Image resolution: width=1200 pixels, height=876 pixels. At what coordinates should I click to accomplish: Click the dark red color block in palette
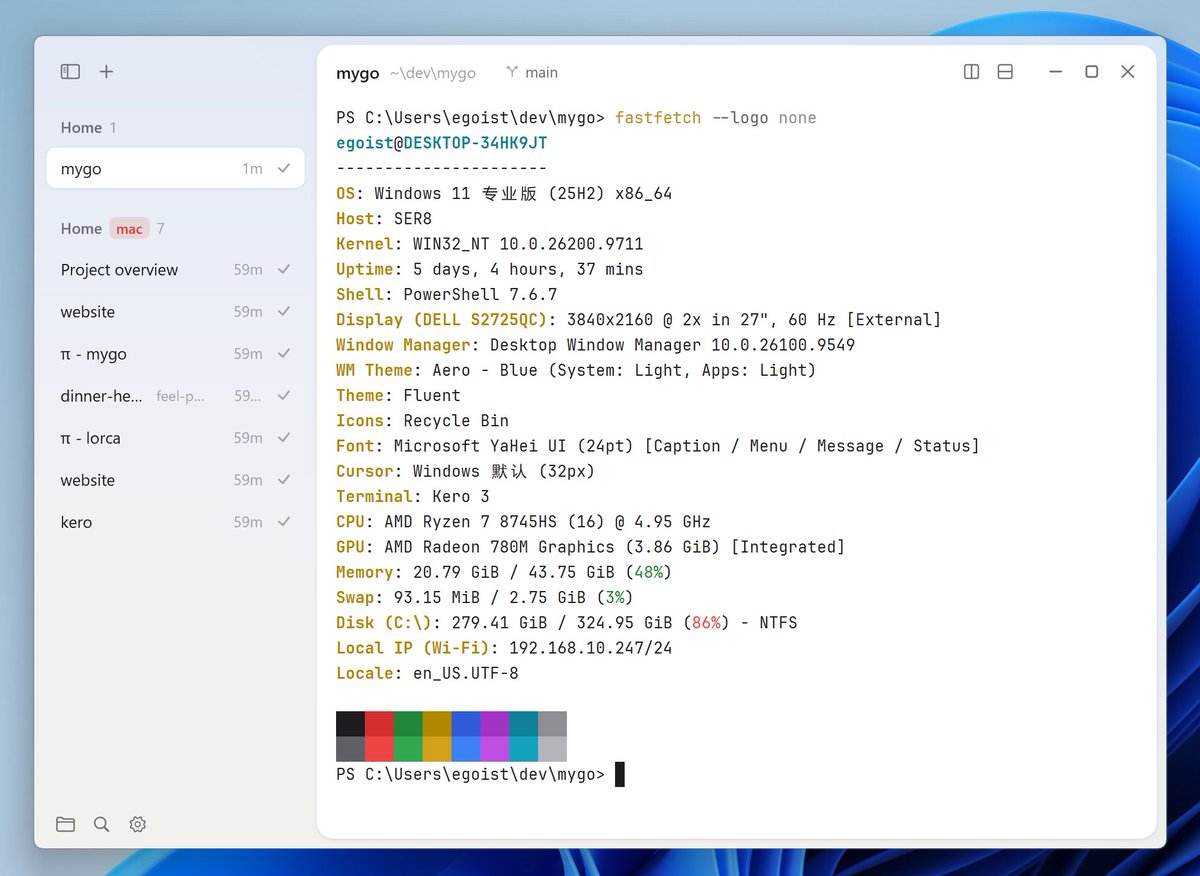point(379,724)
